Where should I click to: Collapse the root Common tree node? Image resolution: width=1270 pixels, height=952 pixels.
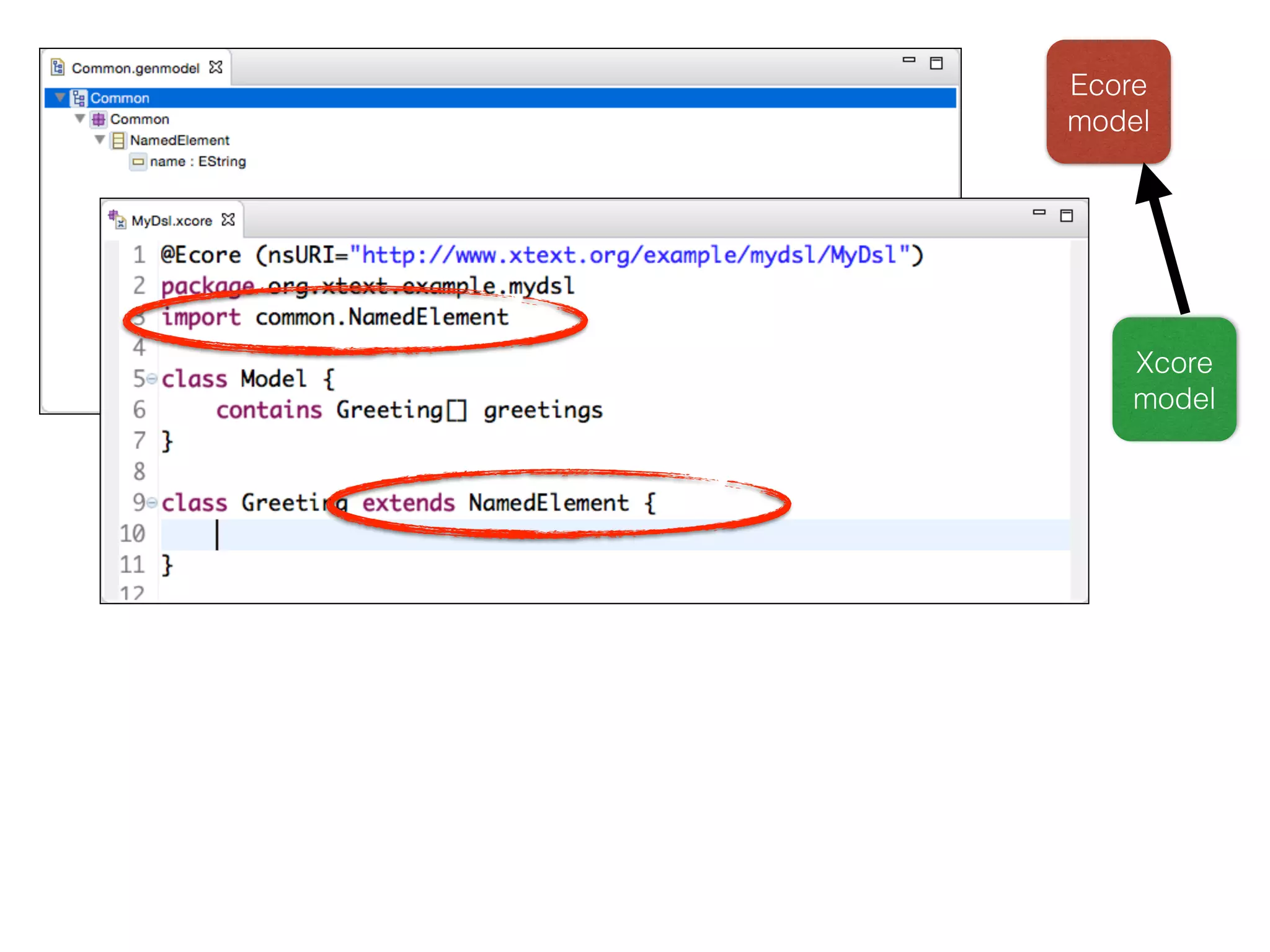pos(60,98)
